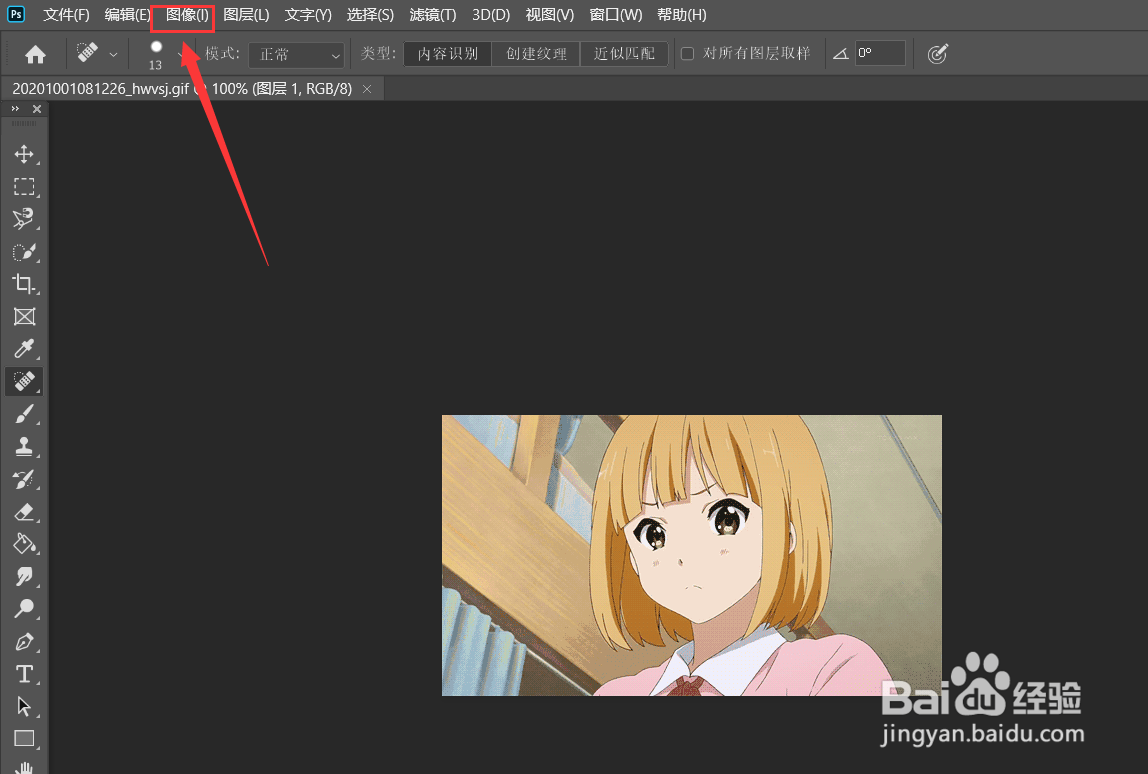Open the 文字(Y) menu
The image size is (1148, 774).
pyautogui.click(x=308, y=15)
